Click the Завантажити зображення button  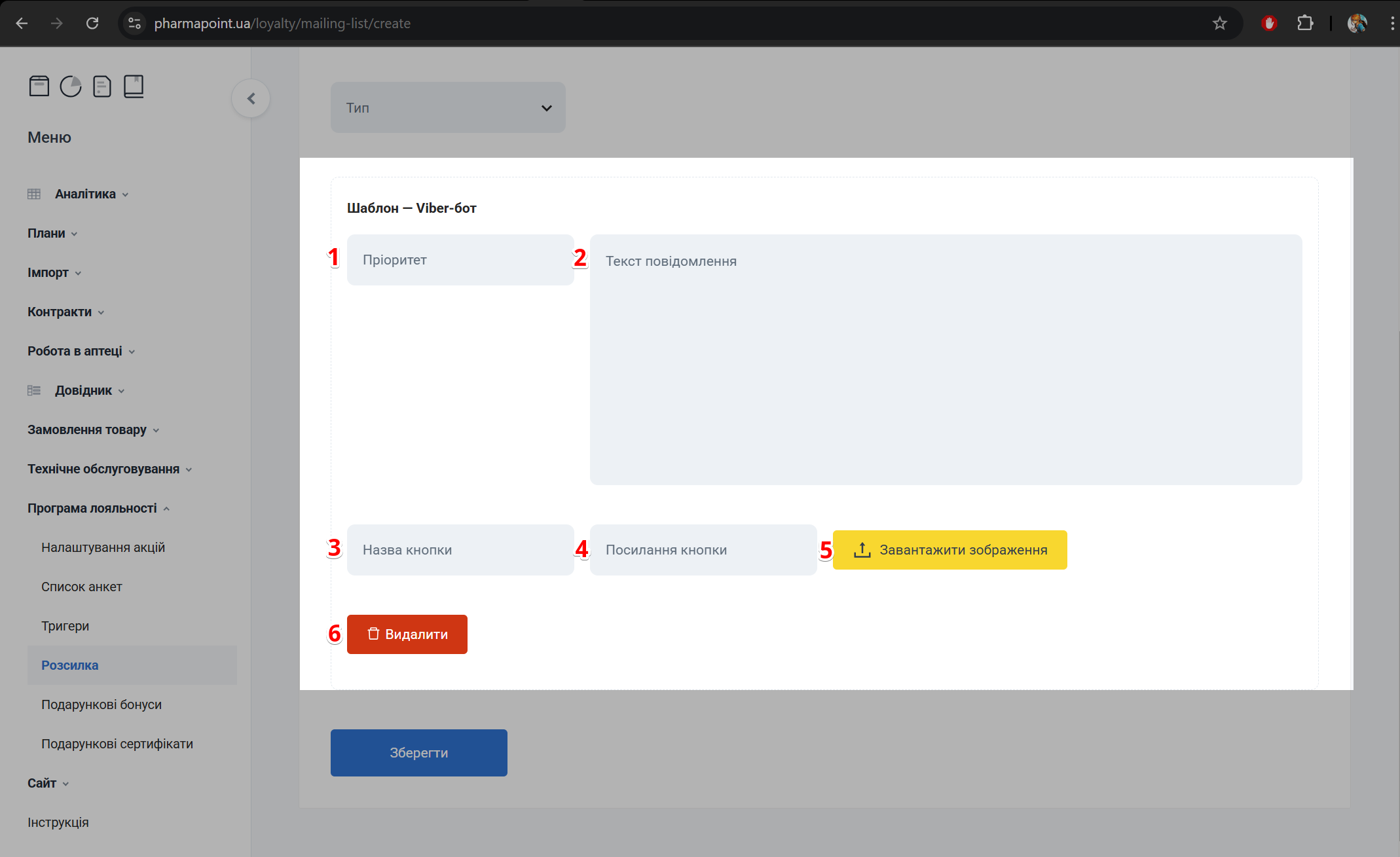pyautogui.click(x=949, y=550)
